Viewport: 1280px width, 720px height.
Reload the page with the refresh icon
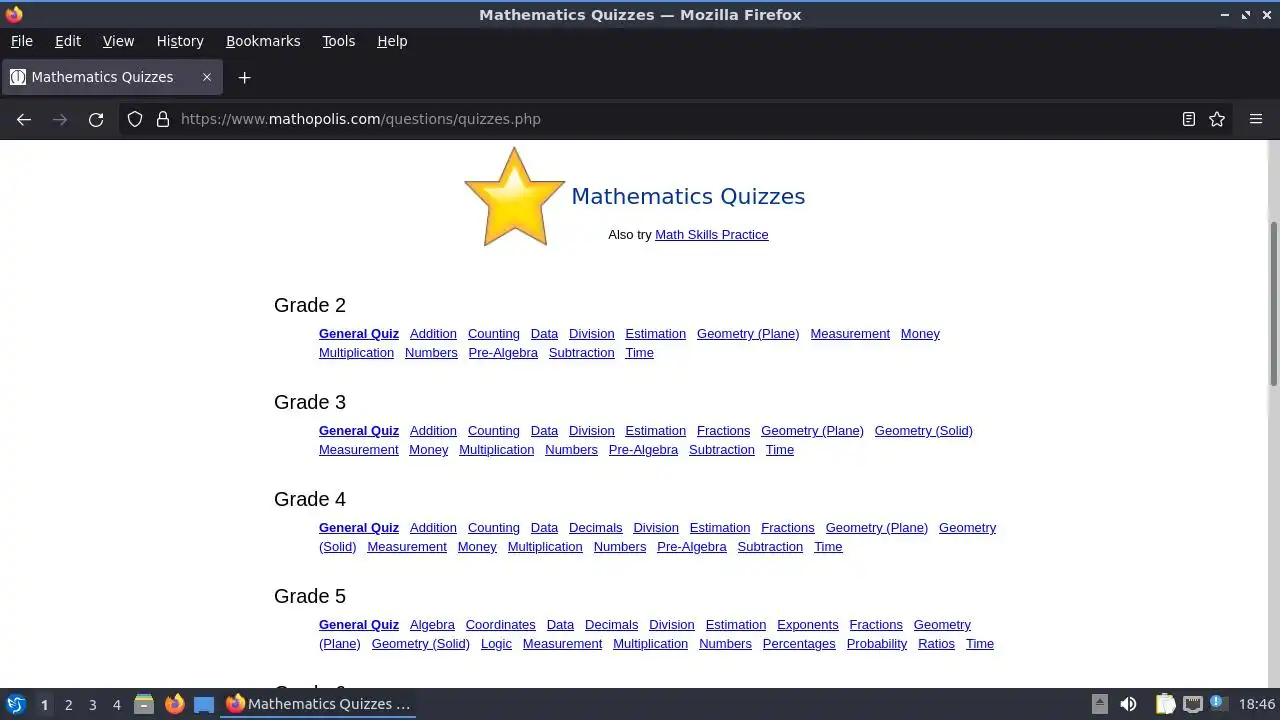[96, 119]
